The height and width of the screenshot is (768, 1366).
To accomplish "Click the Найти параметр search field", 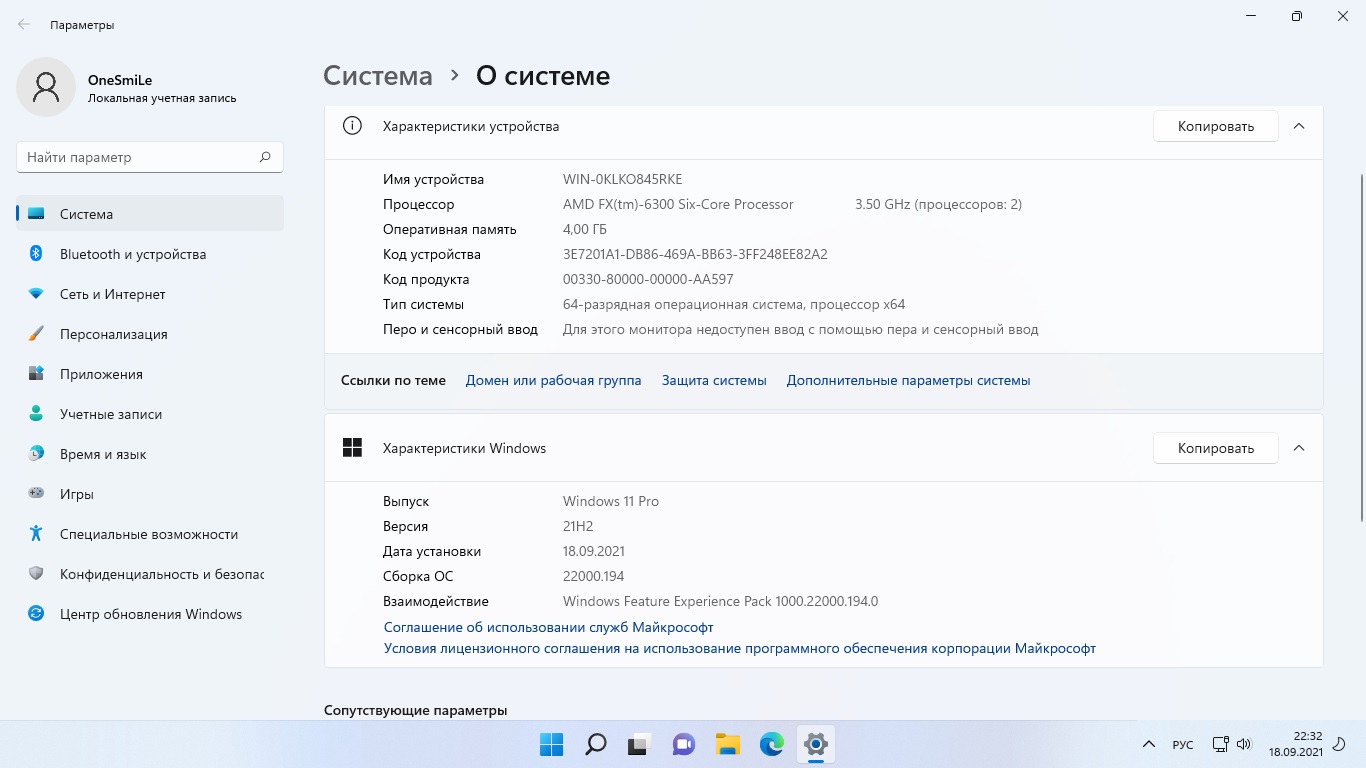I will [x=150, y=157].
